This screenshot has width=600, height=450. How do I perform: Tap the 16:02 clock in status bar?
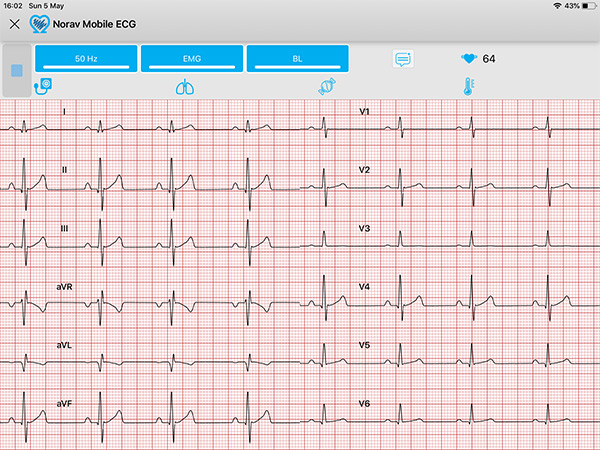(x=13, y=6)
